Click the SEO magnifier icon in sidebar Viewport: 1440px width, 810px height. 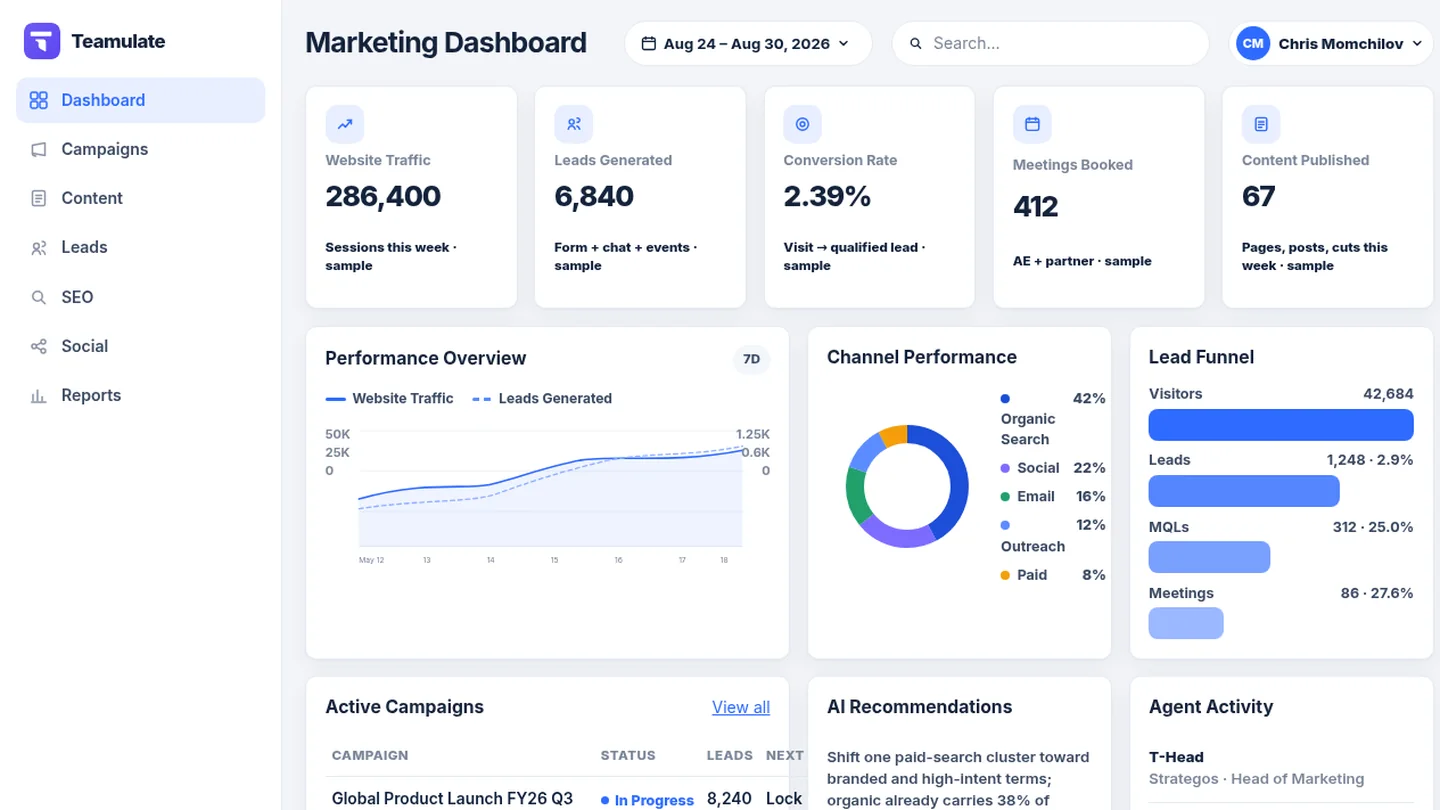39,297
